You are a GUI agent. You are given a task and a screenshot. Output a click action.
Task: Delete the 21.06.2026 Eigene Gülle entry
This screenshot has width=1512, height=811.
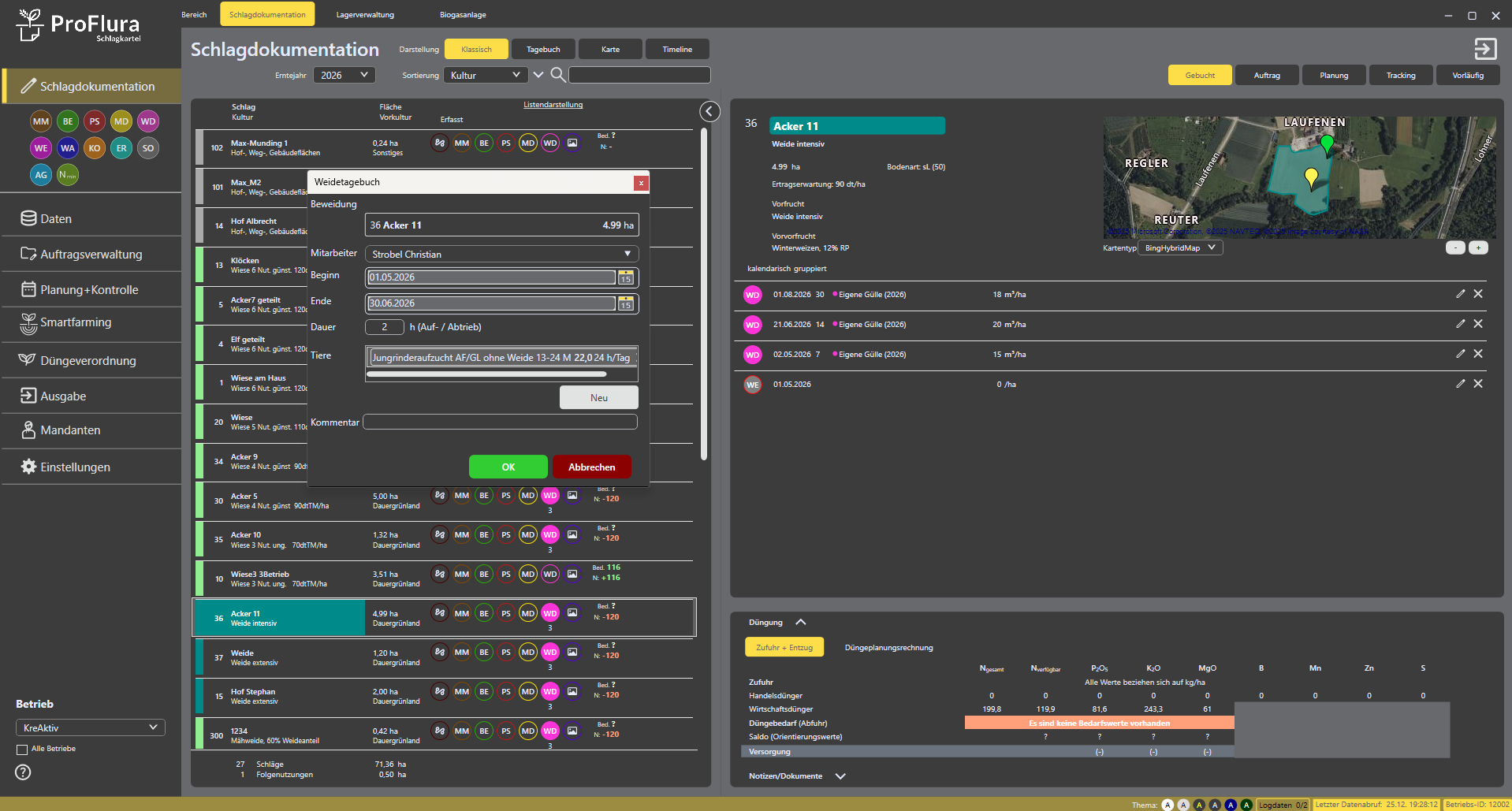(1478, 324)
